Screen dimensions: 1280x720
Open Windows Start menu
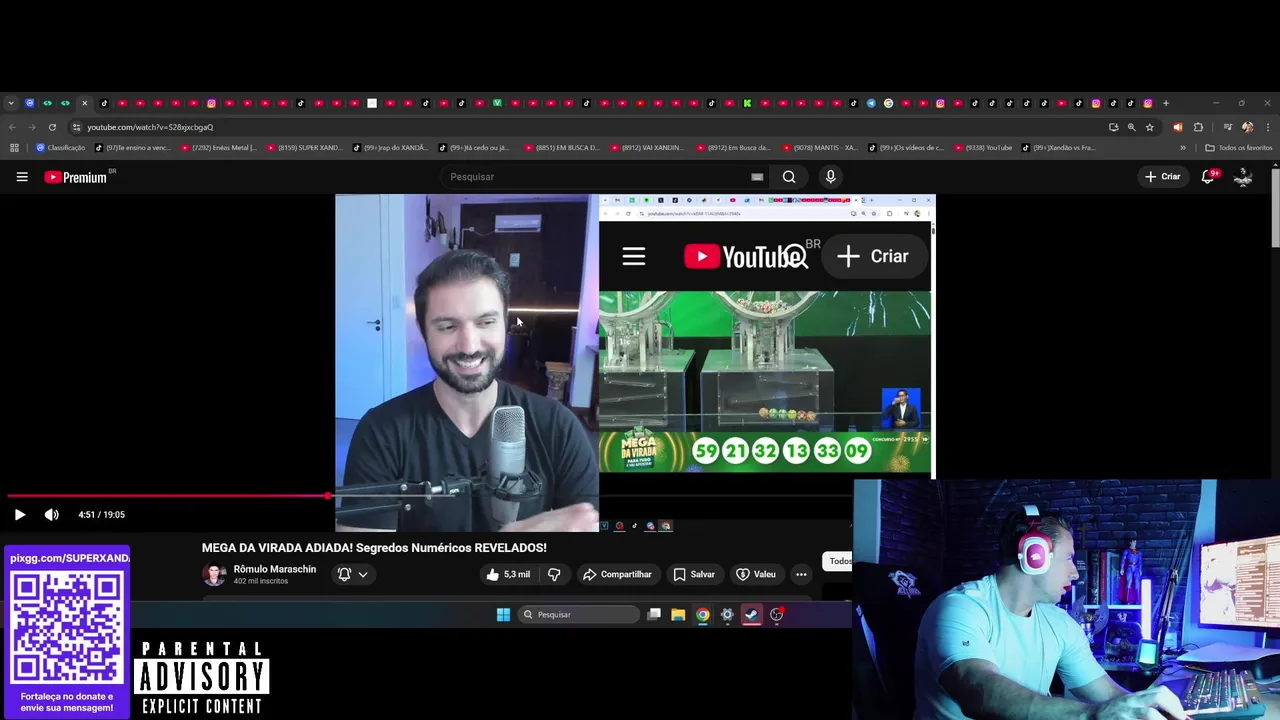click(x=503, y=615)
